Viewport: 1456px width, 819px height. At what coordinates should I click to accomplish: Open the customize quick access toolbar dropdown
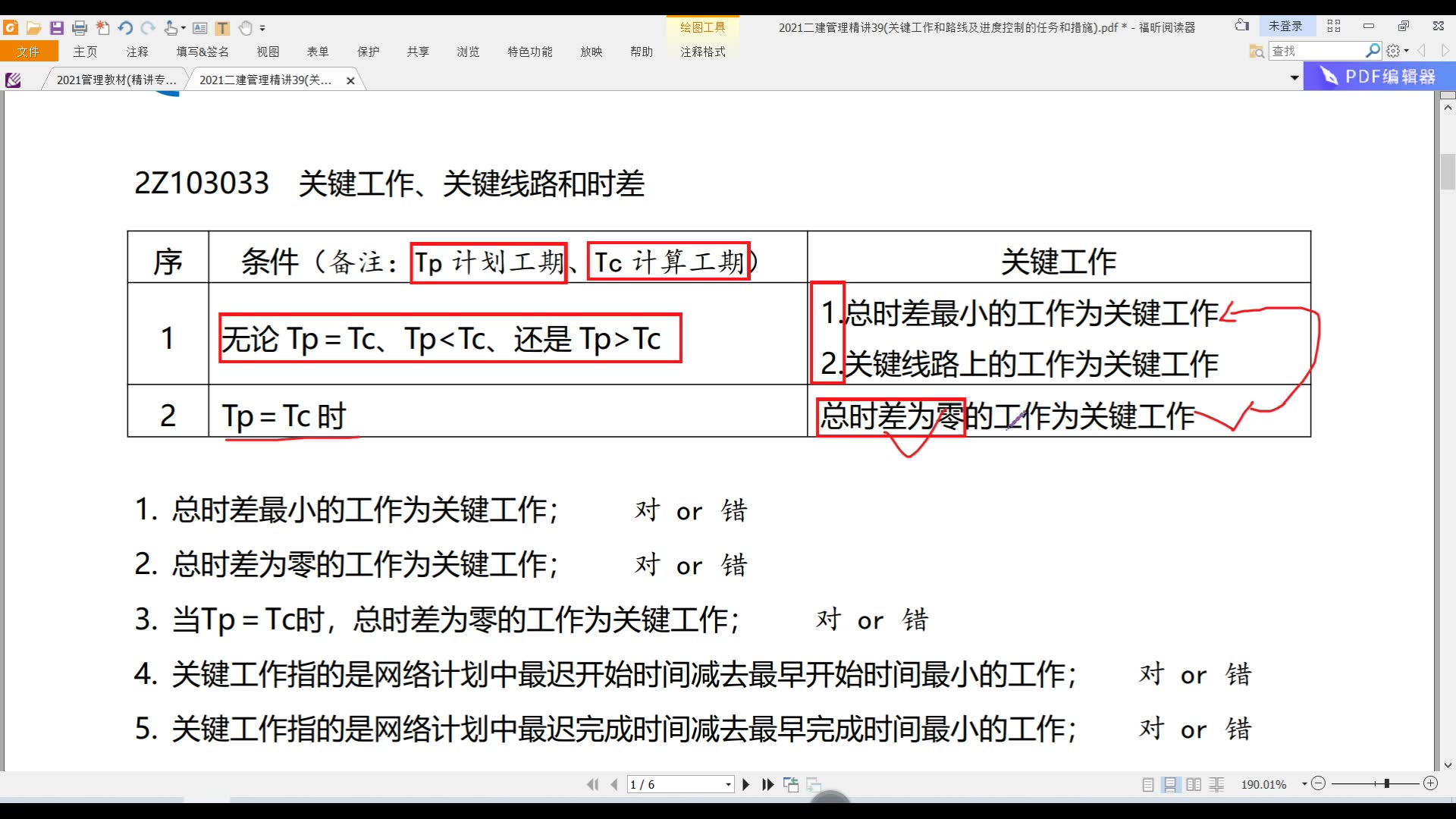pos(262,29)
